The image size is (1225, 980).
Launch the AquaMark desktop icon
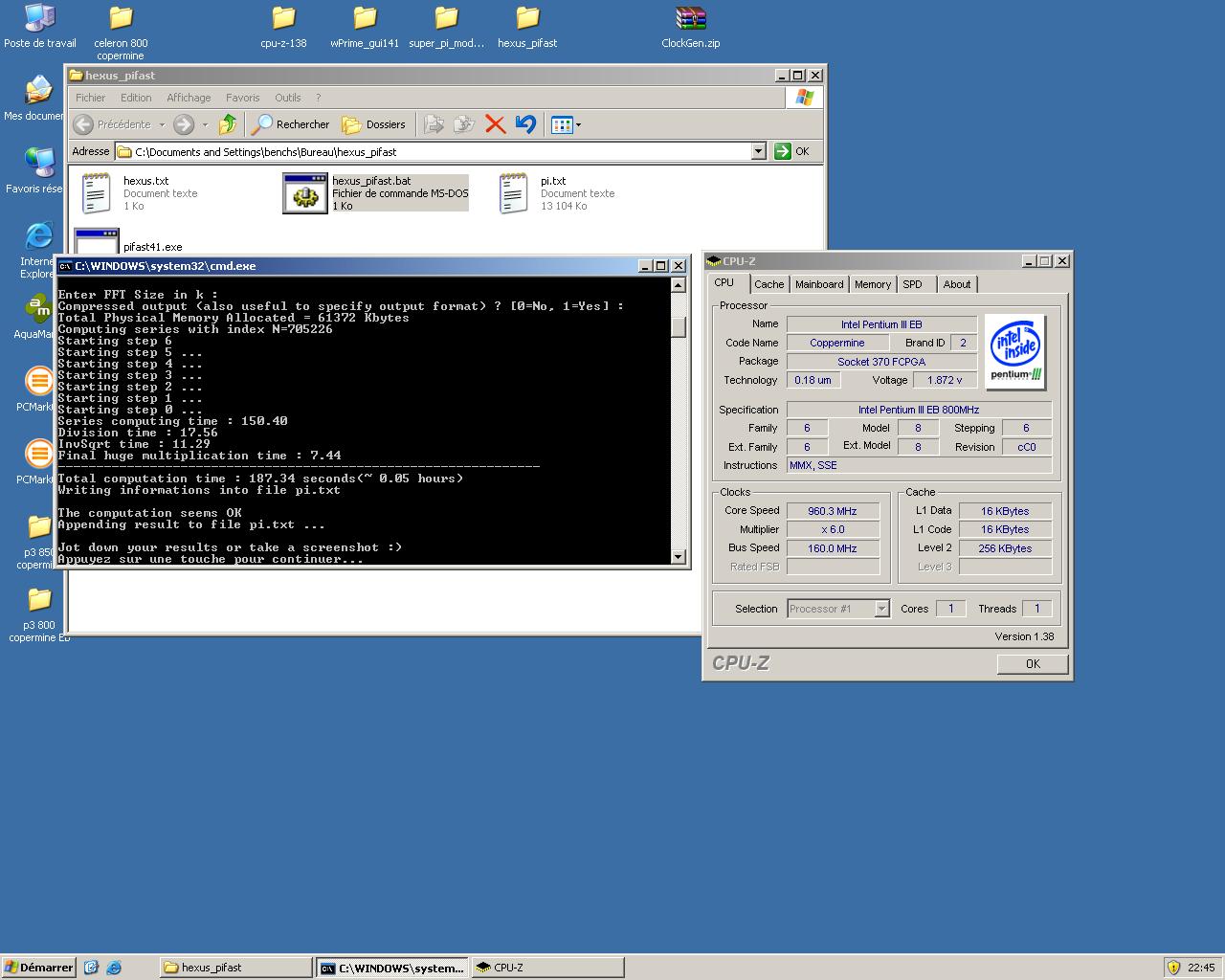[39, 310]
